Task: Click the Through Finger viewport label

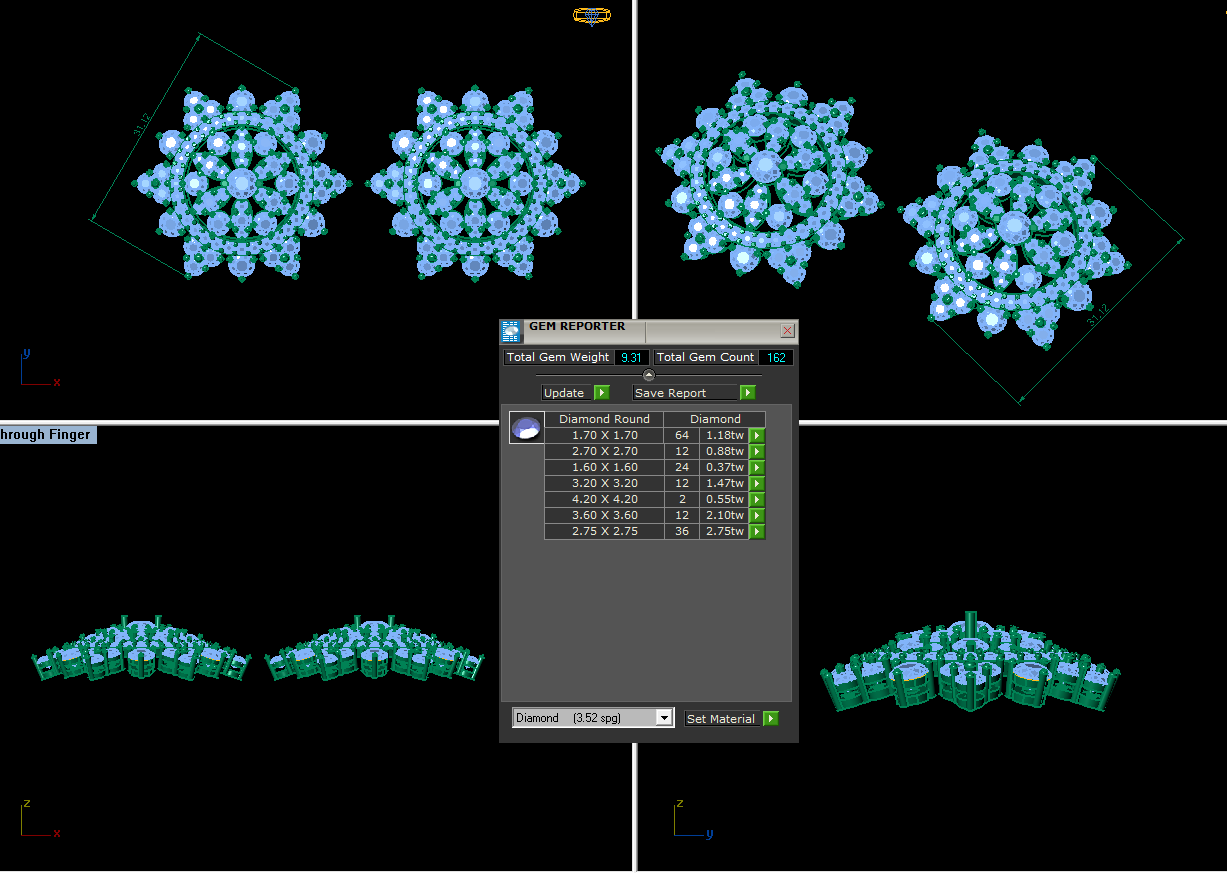Action: [48, 434]
